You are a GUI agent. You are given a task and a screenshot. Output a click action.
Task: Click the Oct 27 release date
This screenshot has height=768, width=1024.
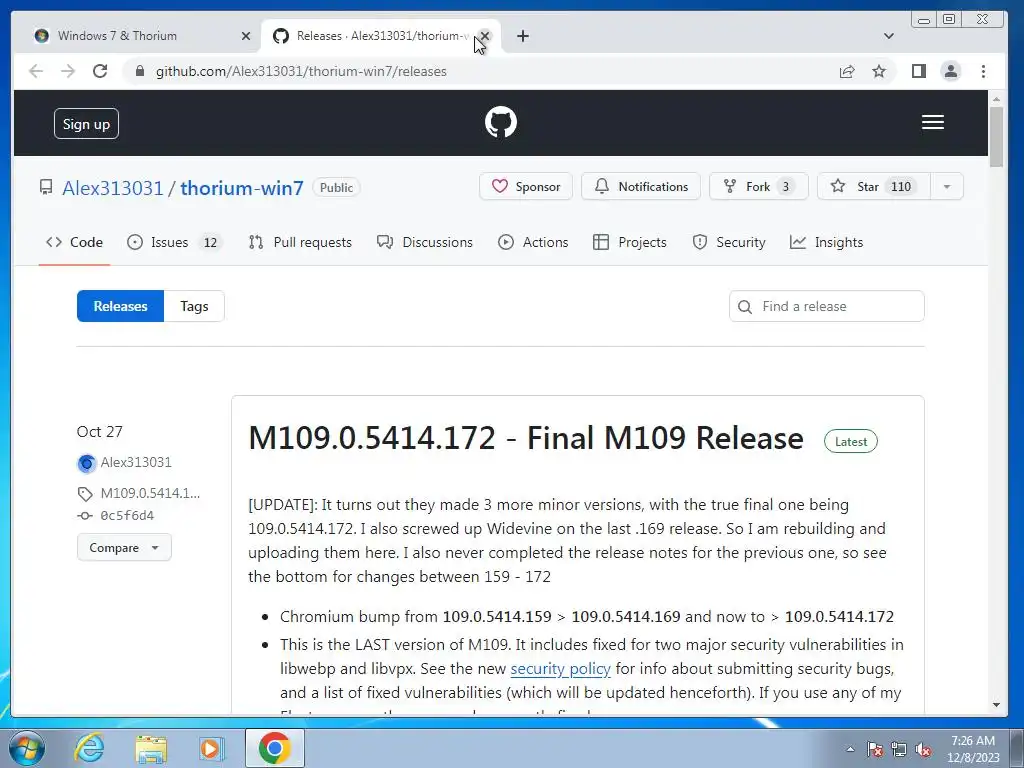pyautogui.click(x=99, y=432)
